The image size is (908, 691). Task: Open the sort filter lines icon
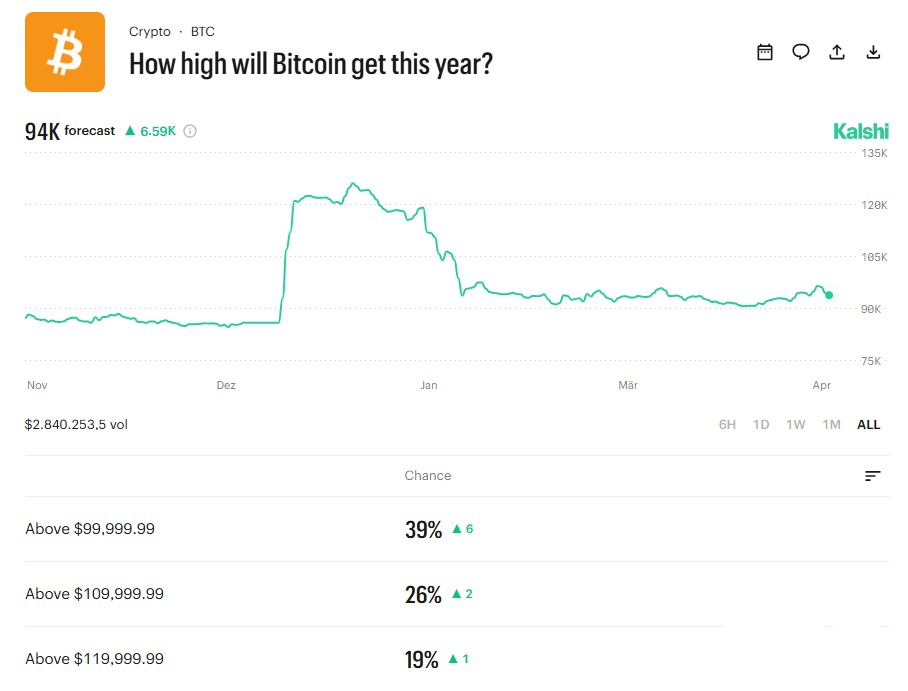coord(873,476)
